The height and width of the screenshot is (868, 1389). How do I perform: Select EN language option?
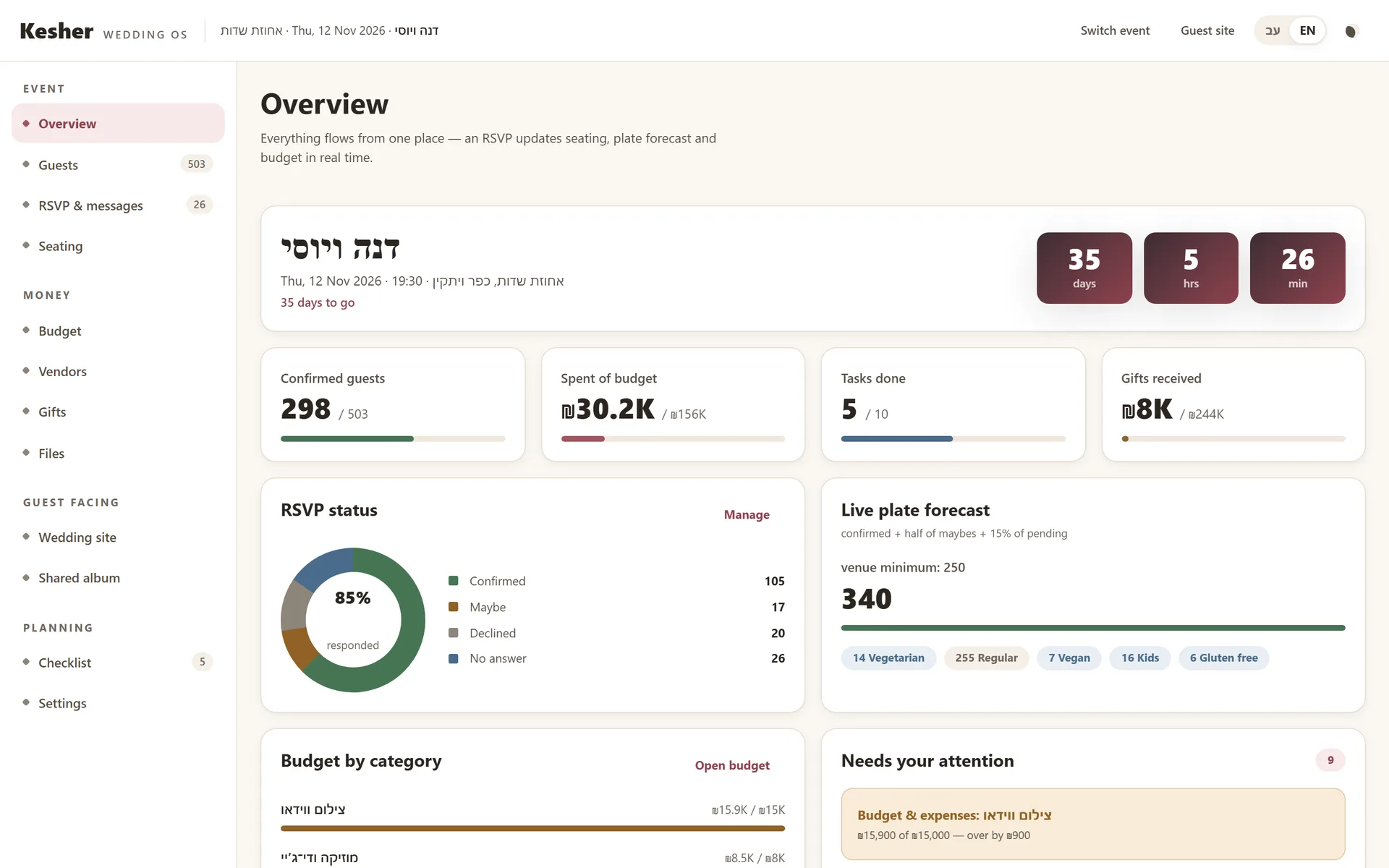1307,30
